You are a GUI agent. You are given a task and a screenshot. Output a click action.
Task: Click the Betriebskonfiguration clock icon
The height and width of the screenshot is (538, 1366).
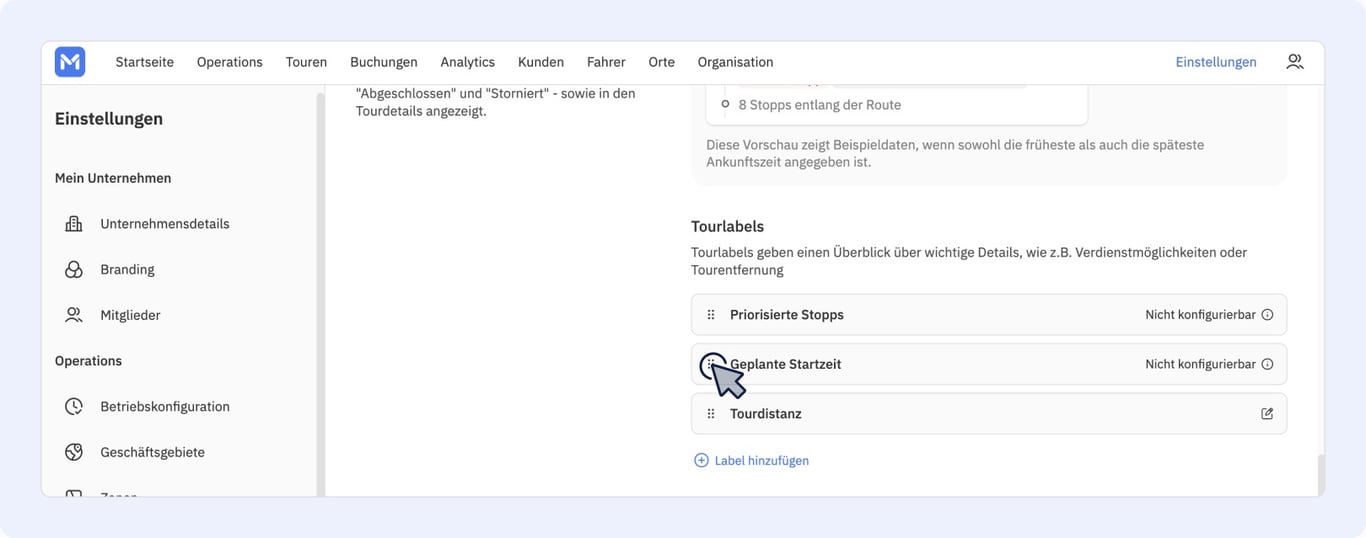[x=74, y=406]
